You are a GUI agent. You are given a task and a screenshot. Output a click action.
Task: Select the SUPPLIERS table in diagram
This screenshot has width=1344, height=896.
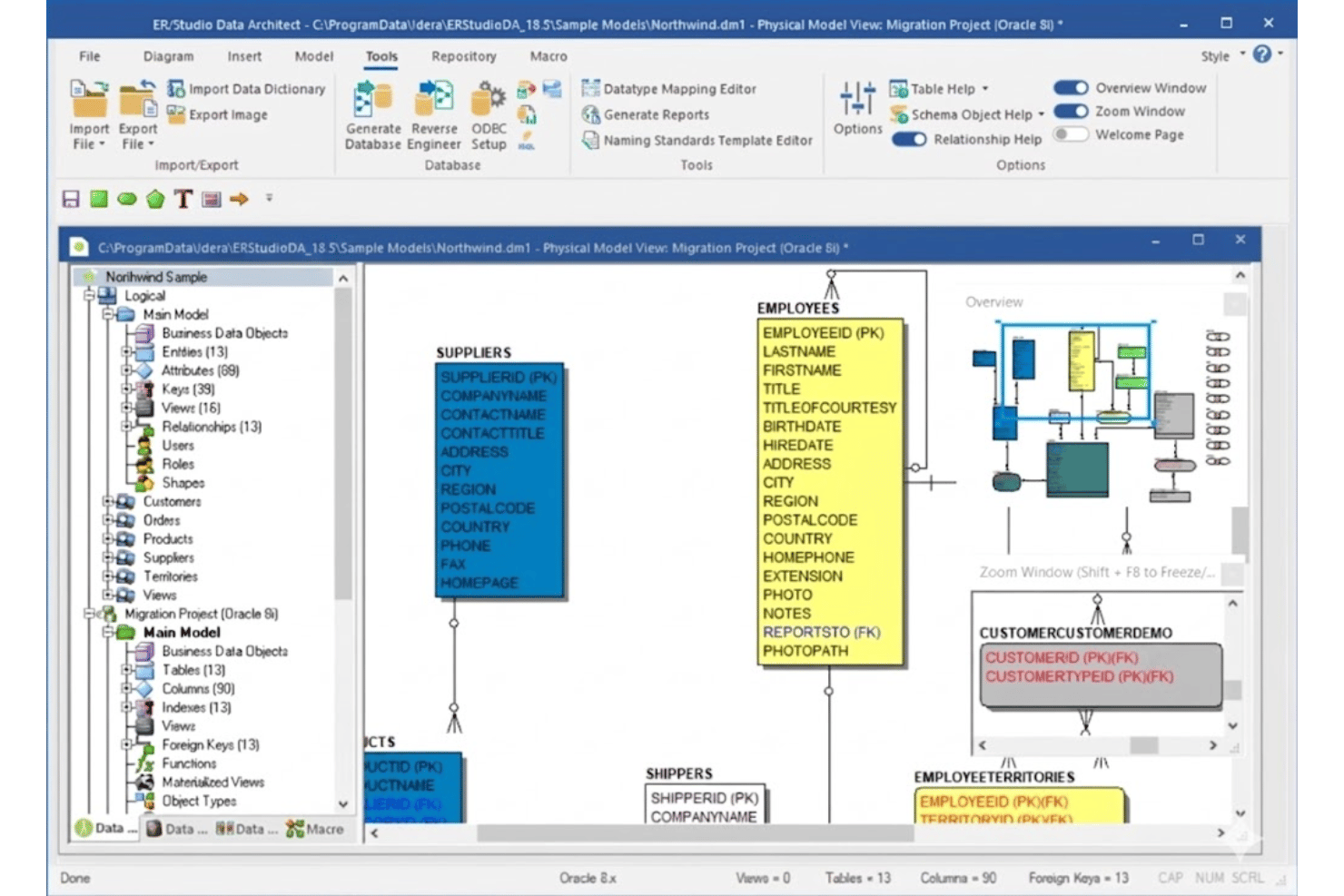click(499, 479)
